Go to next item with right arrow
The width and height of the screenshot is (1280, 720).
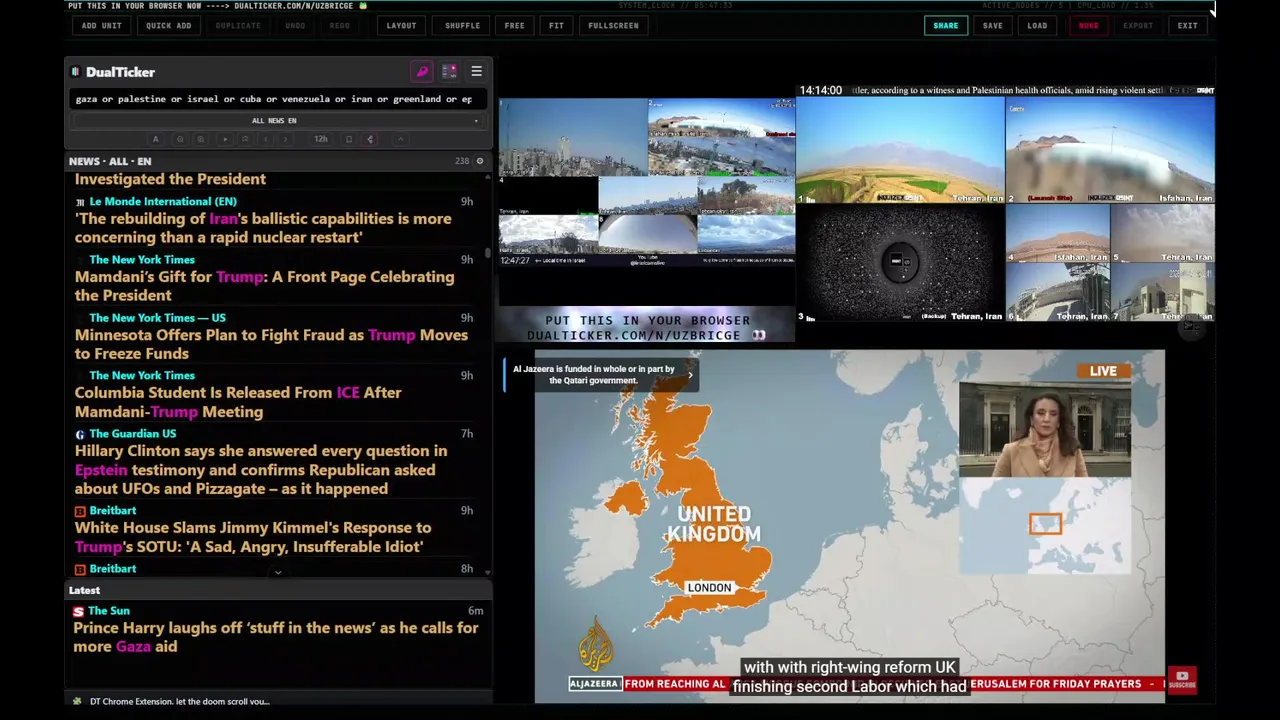click(x=285, y=139)
